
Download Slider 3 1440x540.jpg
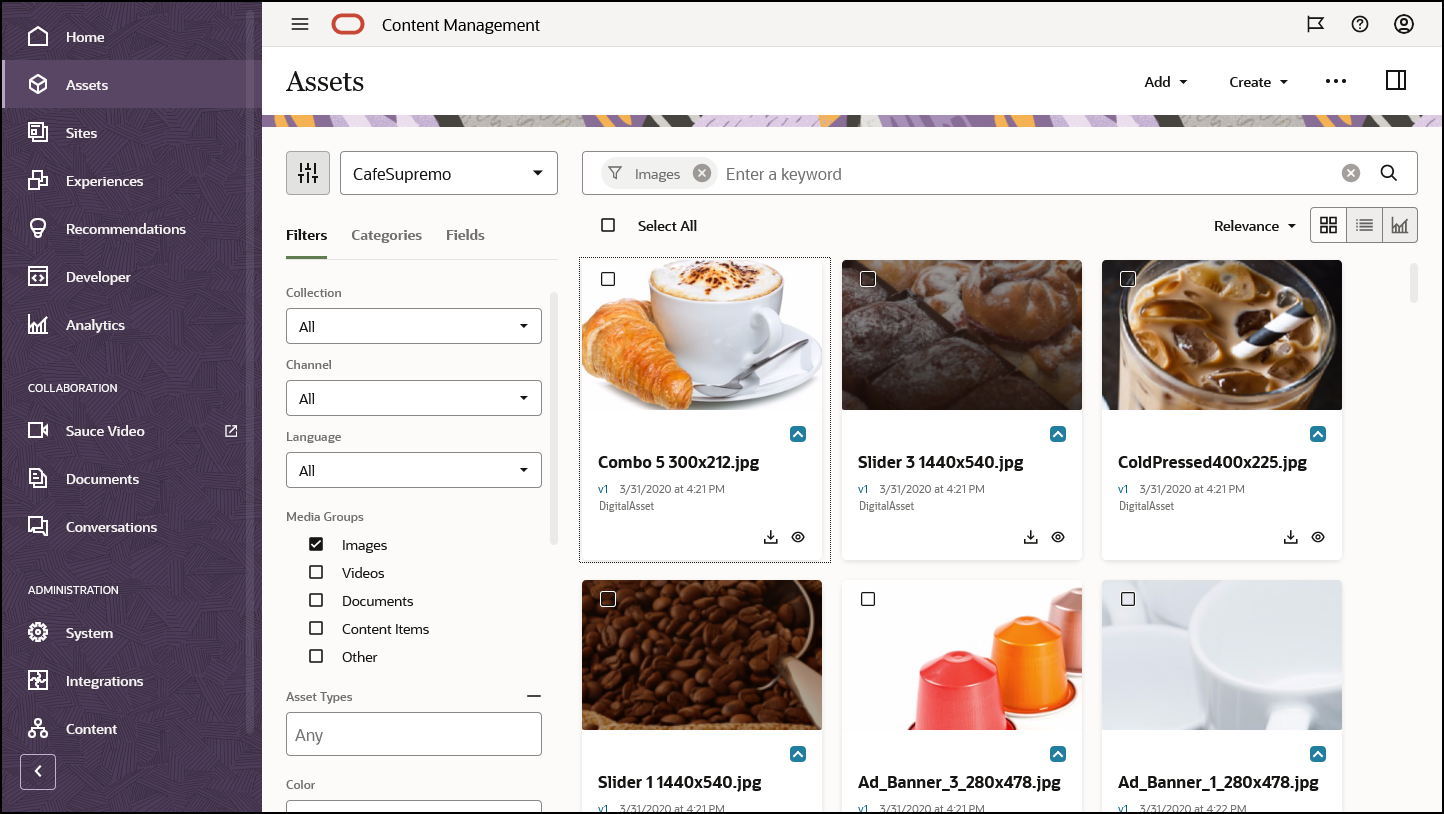[x=1030, y=537]
